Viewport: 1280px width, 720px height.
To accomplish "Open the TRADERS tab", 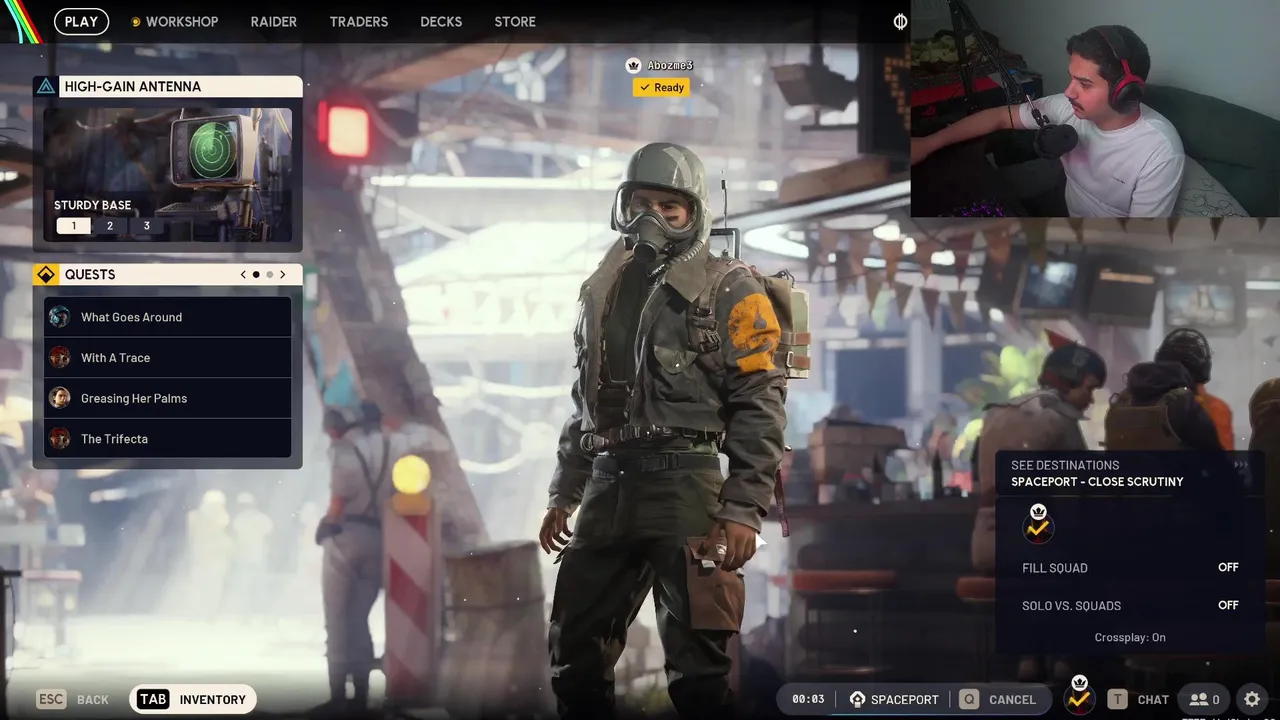I will [359, 21].
